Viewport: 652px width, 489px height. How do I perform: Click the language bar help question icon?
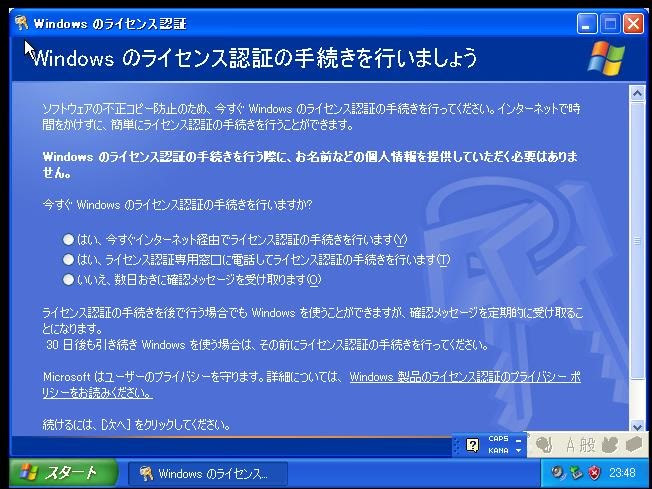(x=472, y=445)
